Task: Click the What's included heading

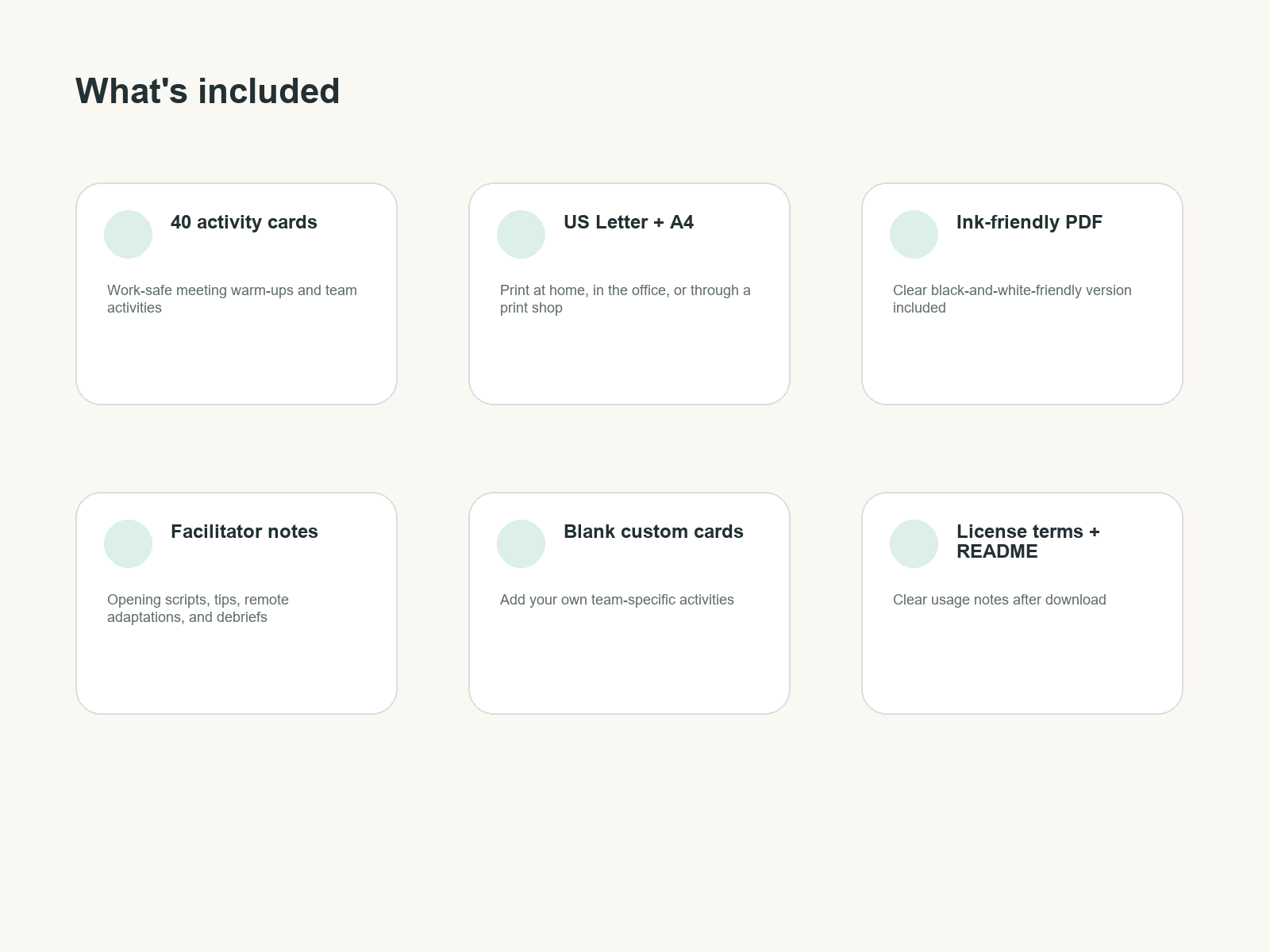Action: [208, 91]
